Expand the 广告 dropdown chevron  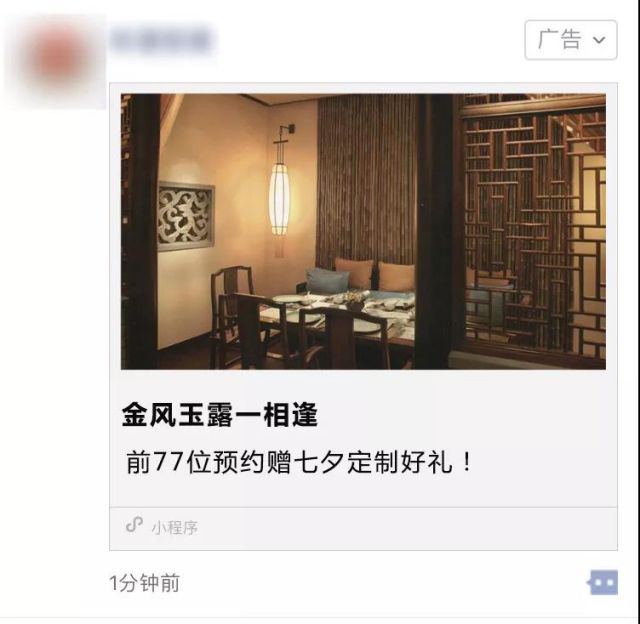[599, 40]
